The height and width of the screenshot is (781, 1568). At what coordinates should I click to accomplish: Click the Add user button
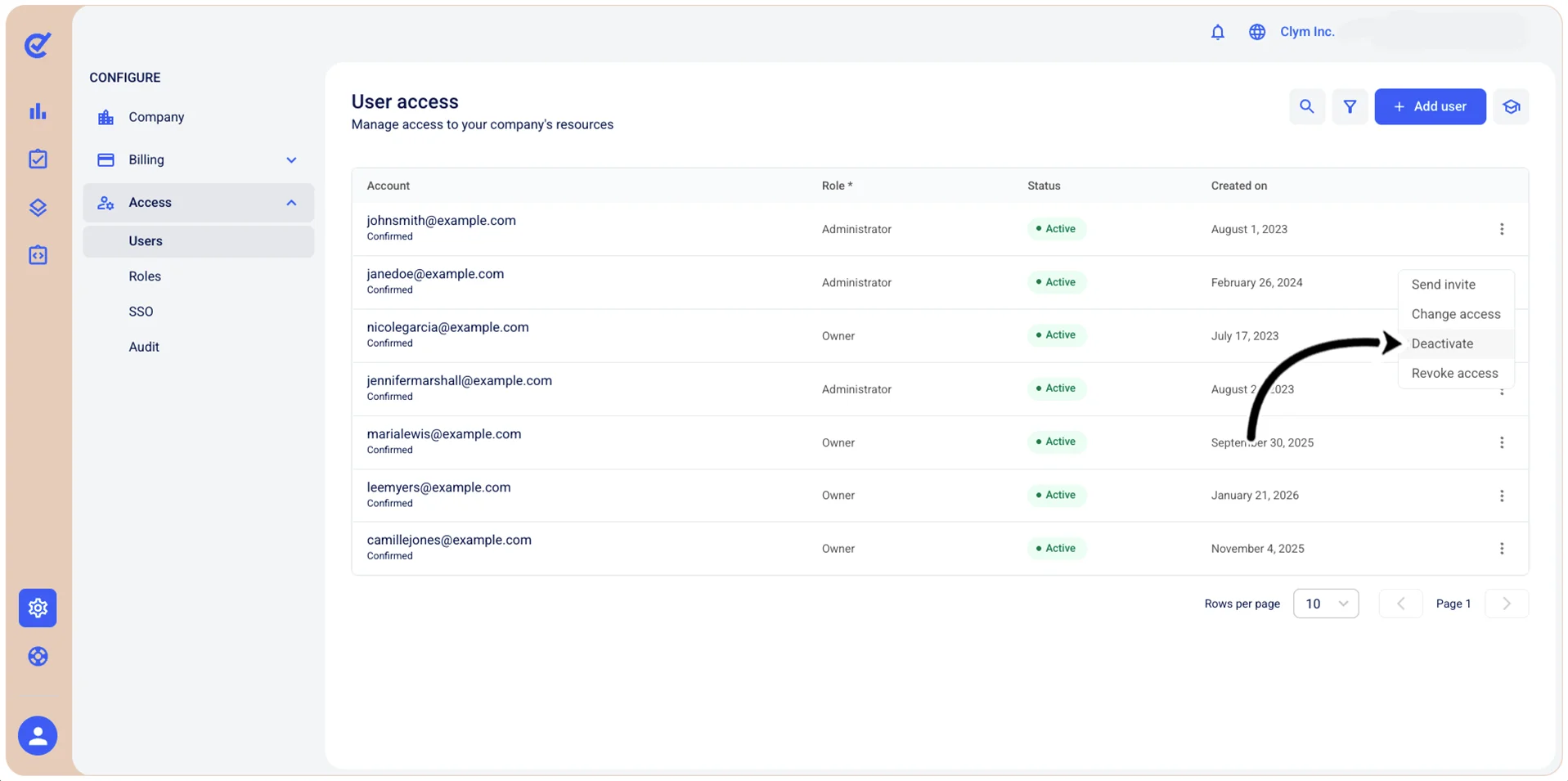click(x=1430, y=106)
